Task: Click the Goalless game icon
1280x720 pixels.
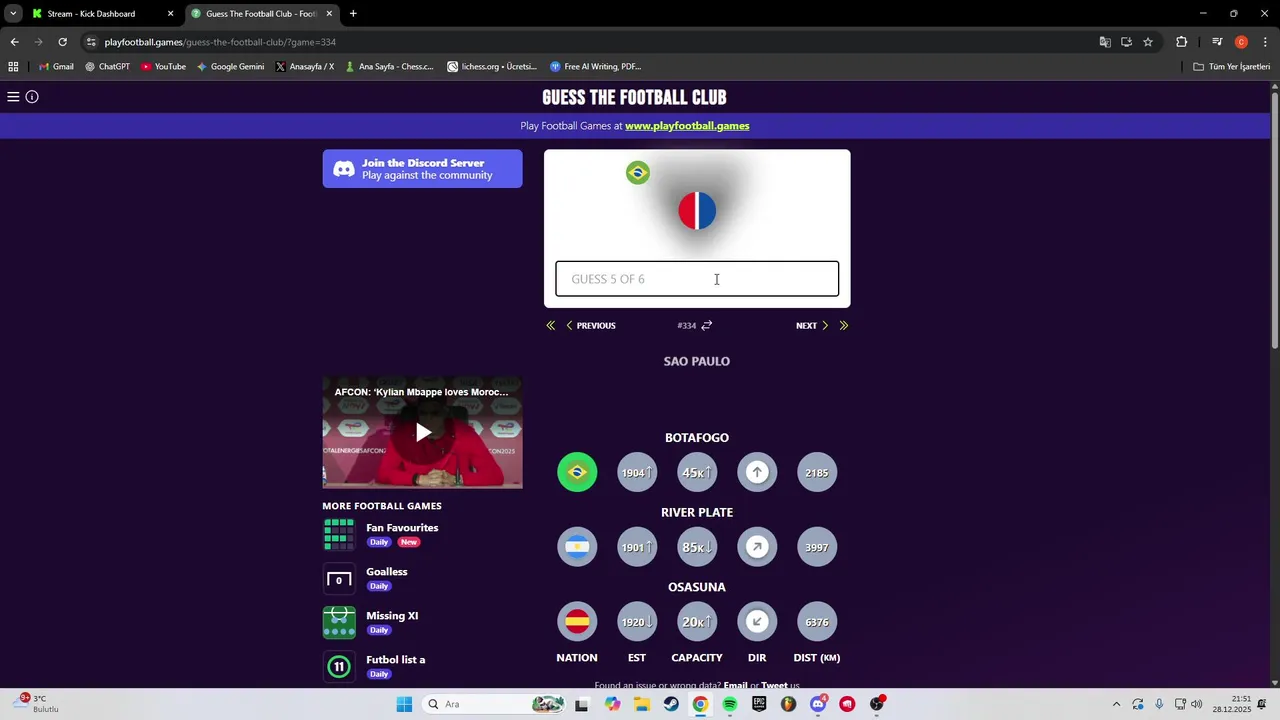Action: pyautogui.click(x=339, y=579)
